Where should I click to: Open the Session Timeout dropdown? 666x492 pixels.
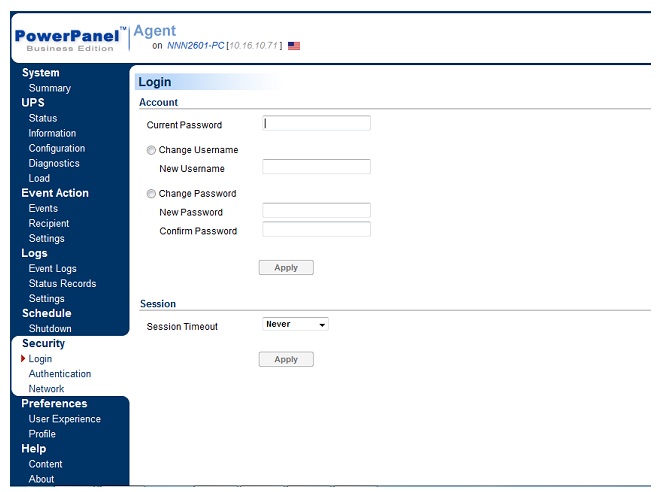pos(295,325)
